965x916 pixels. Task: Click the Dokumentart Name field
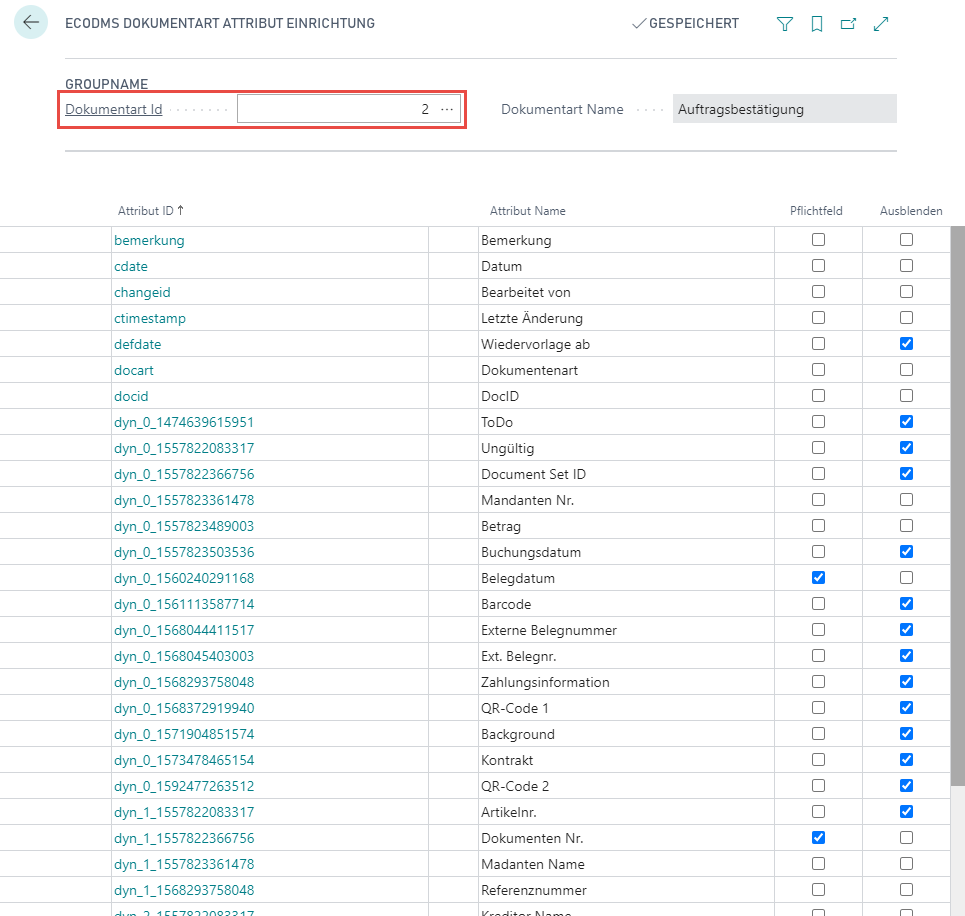tap(784, 109)
